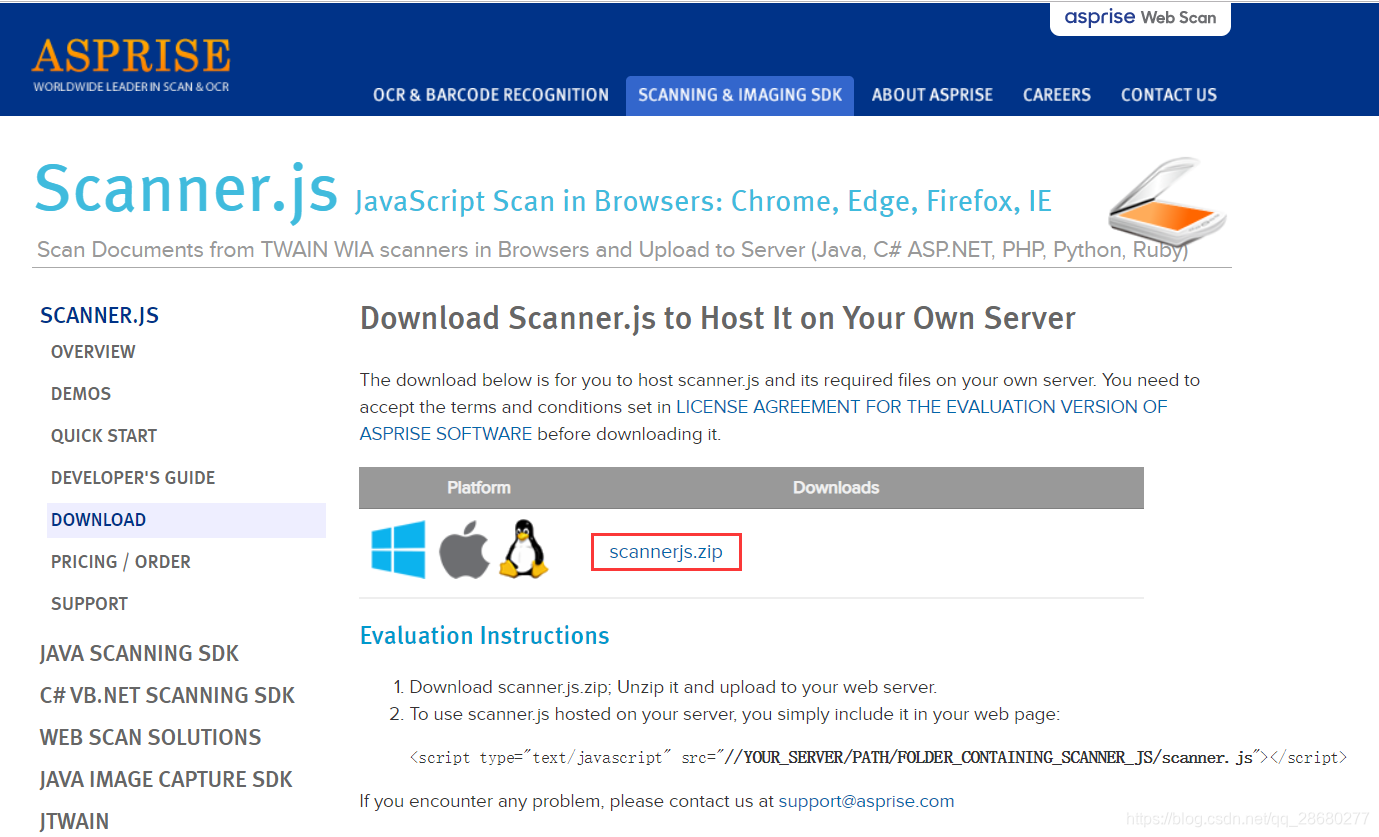Click instruction 'To use scanner.js hosted on your server'

(x=734, y=714)
